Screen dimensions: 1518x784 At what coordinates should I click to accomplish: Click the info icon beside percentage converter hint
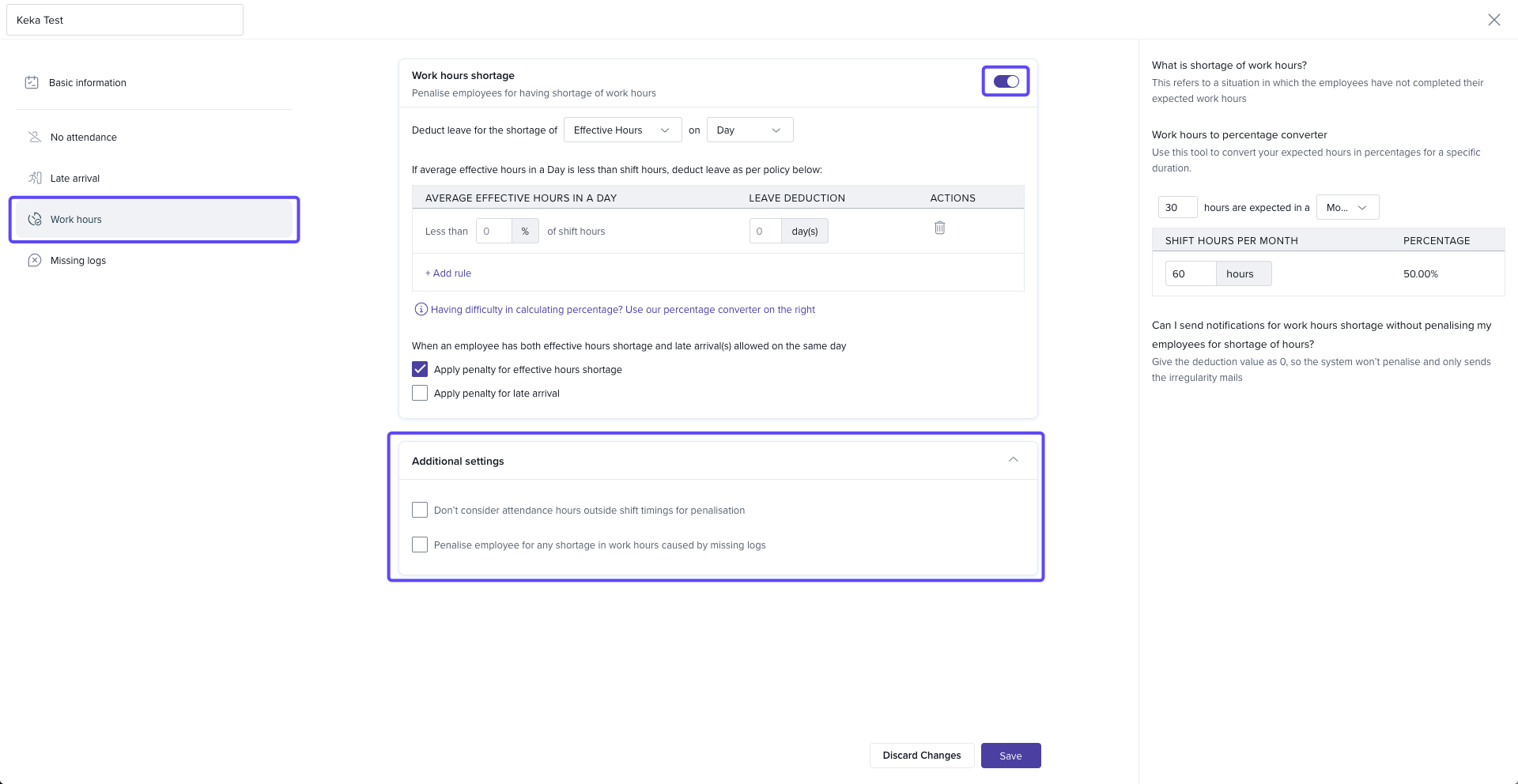pyautogui.click(x=421, y=309)
